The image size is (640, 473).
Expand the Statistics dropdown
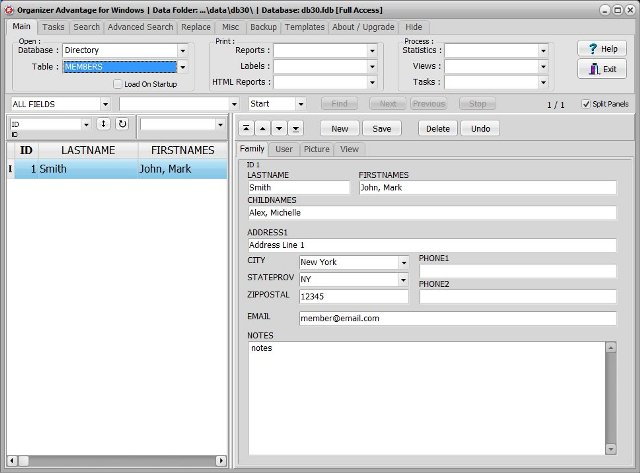pyautogui.click(x=543, y=51)
